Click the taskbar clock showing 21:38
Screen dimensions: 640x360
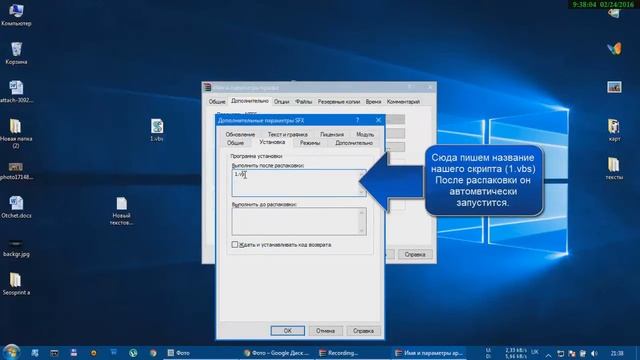coord(617,353)
